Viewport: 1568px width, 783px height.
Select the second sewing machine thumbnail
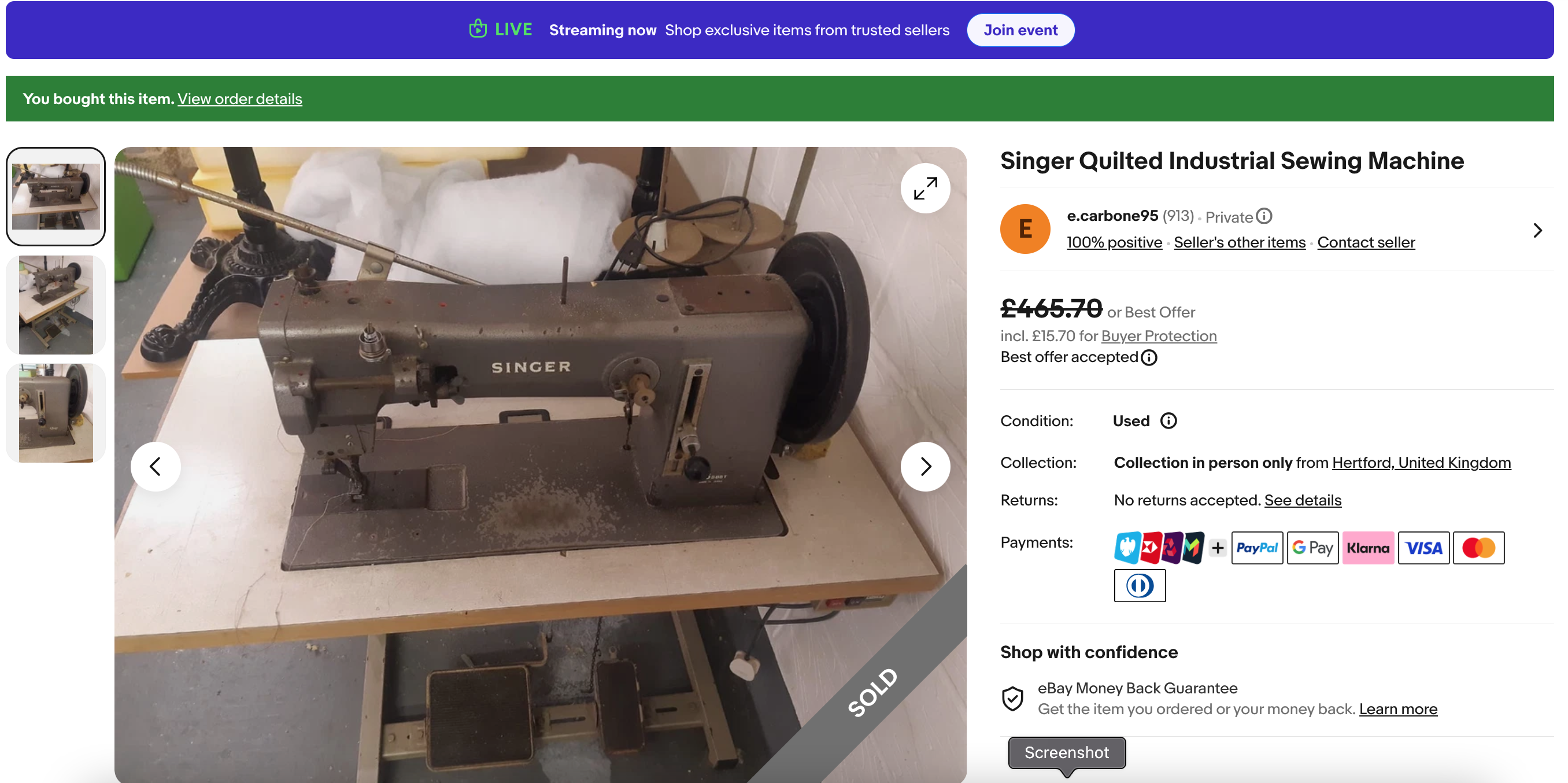pyautogui.click(x=56, y=304)
